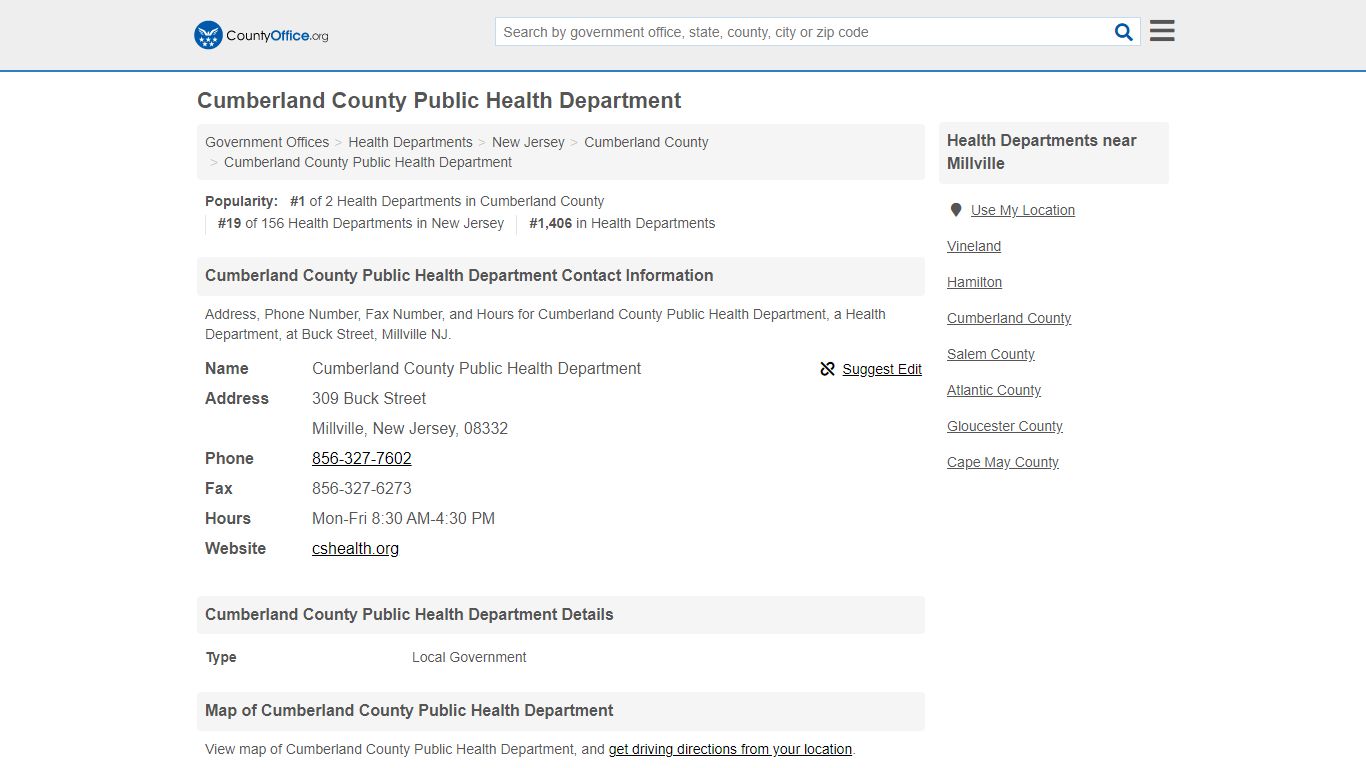Open Hamilton health departments link
This screenshot has width=1366, height=768.
pyautogui.click(x=974, y=282)
